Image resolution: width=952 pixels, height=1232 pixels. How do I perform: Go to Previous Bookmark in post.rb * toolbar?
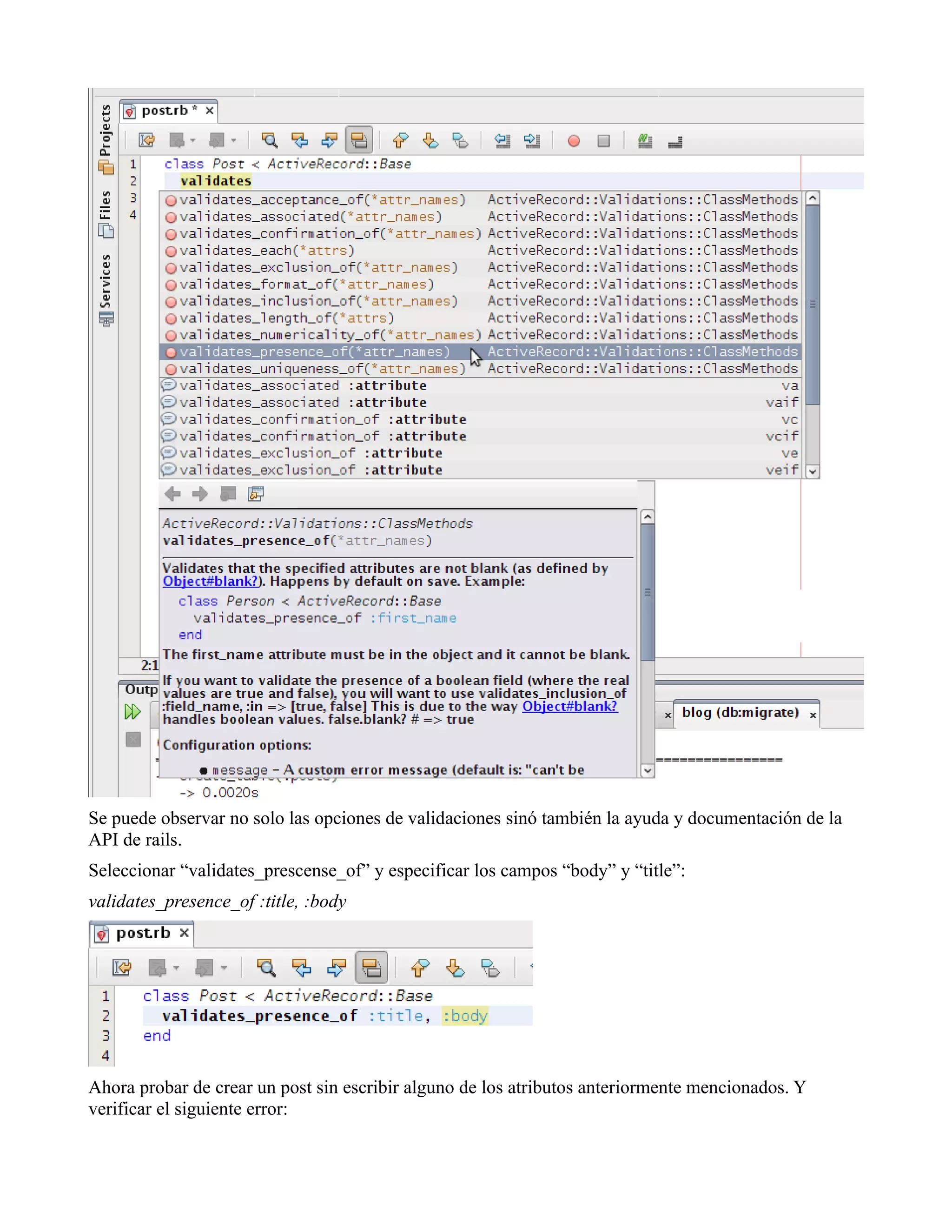[x=400, y=140]
